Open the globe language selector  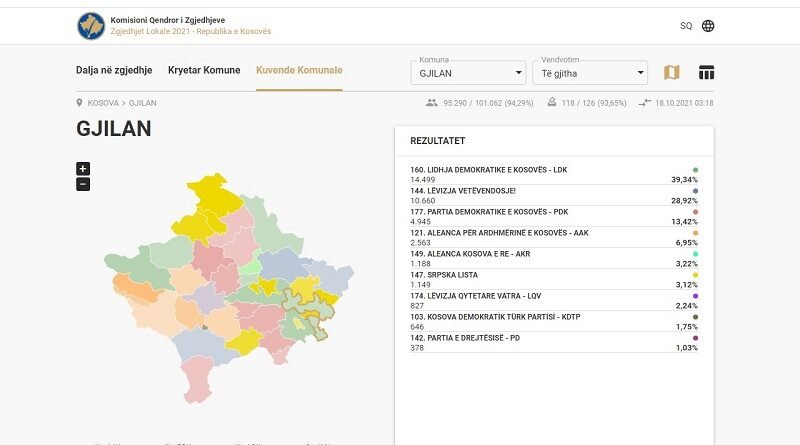pyautogui.click(x=708, y=26)
